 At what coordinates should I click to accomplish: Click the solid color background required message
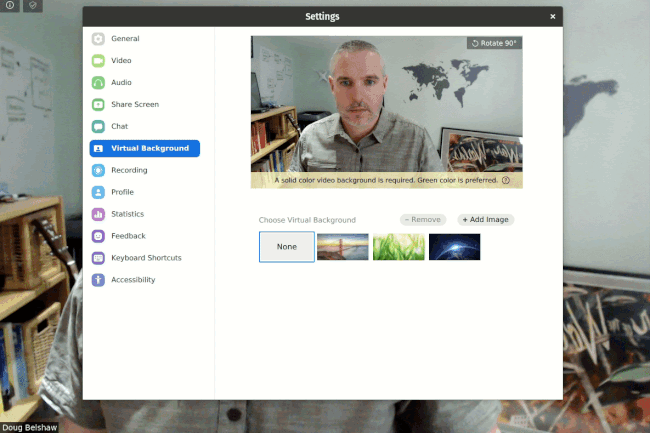(386, 180)
